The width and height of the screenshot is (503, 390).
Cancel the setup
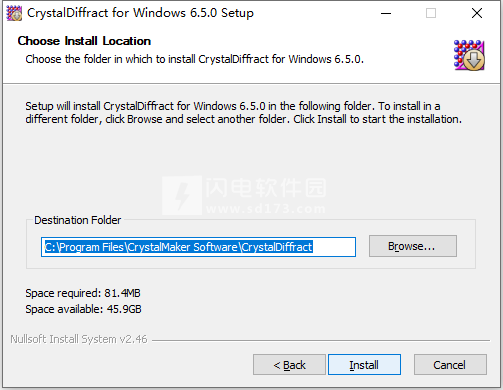(x=450, y=365)
